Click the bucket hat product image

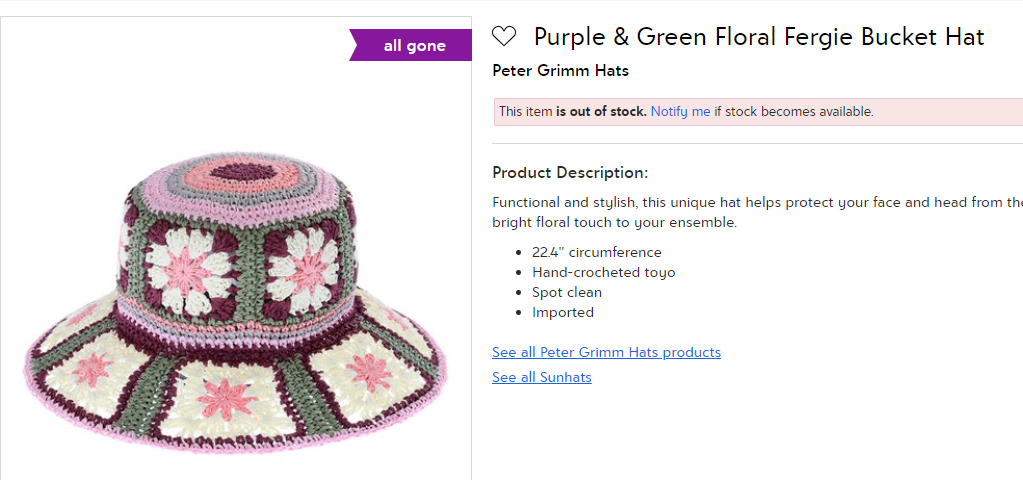point(236,300)
